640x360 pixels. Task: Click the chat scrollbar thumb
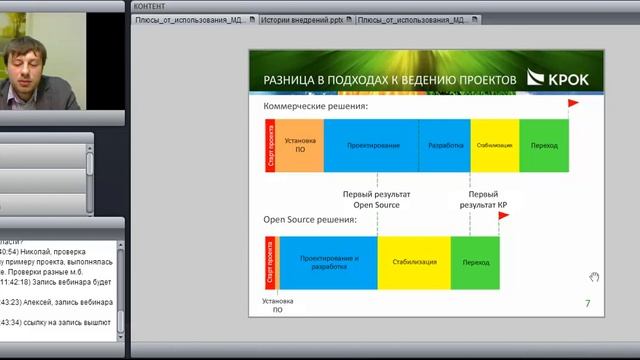coord(120,322)
